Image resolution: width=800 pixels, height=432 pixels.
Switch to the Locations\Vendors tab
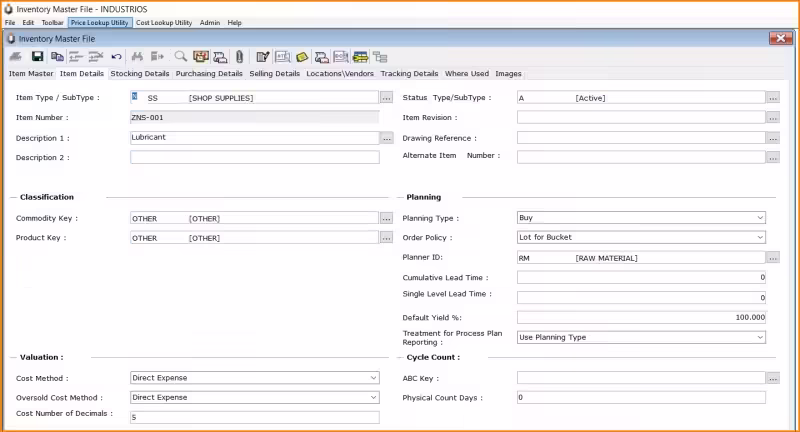[x=340, y=73]
